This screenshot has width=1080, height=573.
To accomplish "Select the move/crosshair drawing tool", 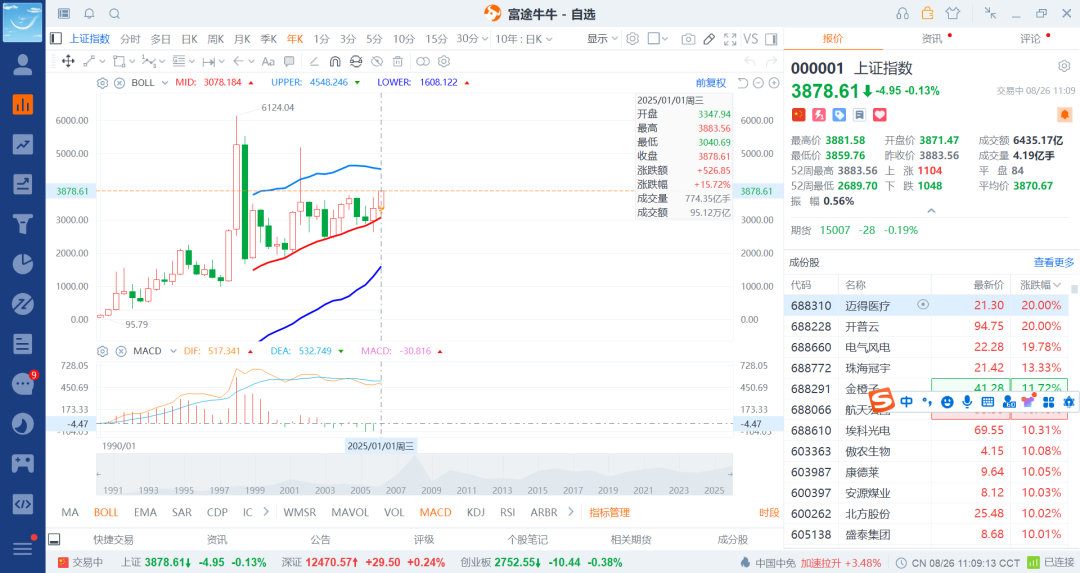I will tap(68, 61).
